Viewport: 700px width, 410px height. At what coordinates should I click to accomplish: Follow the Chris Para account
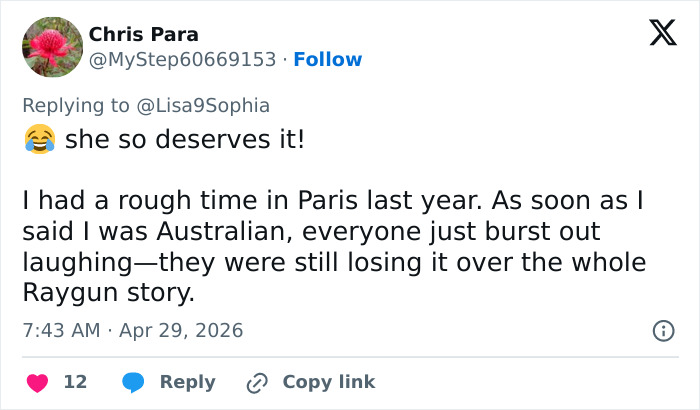pyautogui.click(x=328, y=59)
